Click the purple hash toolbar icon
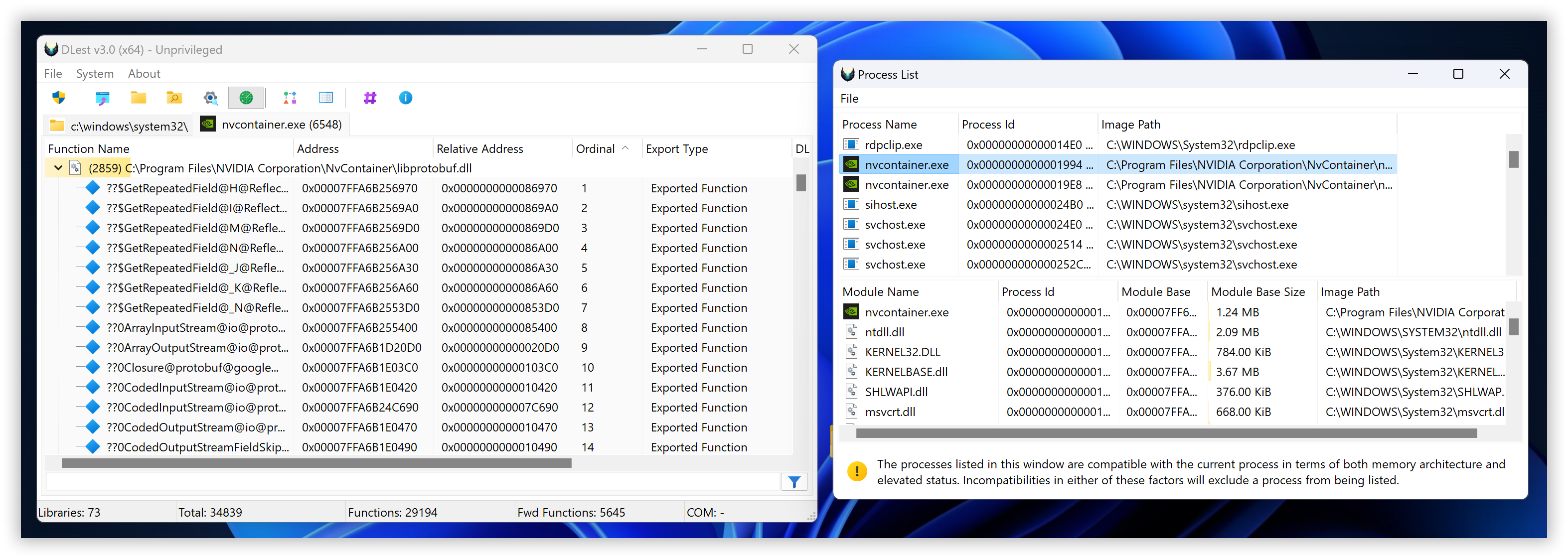 [369, 98]
